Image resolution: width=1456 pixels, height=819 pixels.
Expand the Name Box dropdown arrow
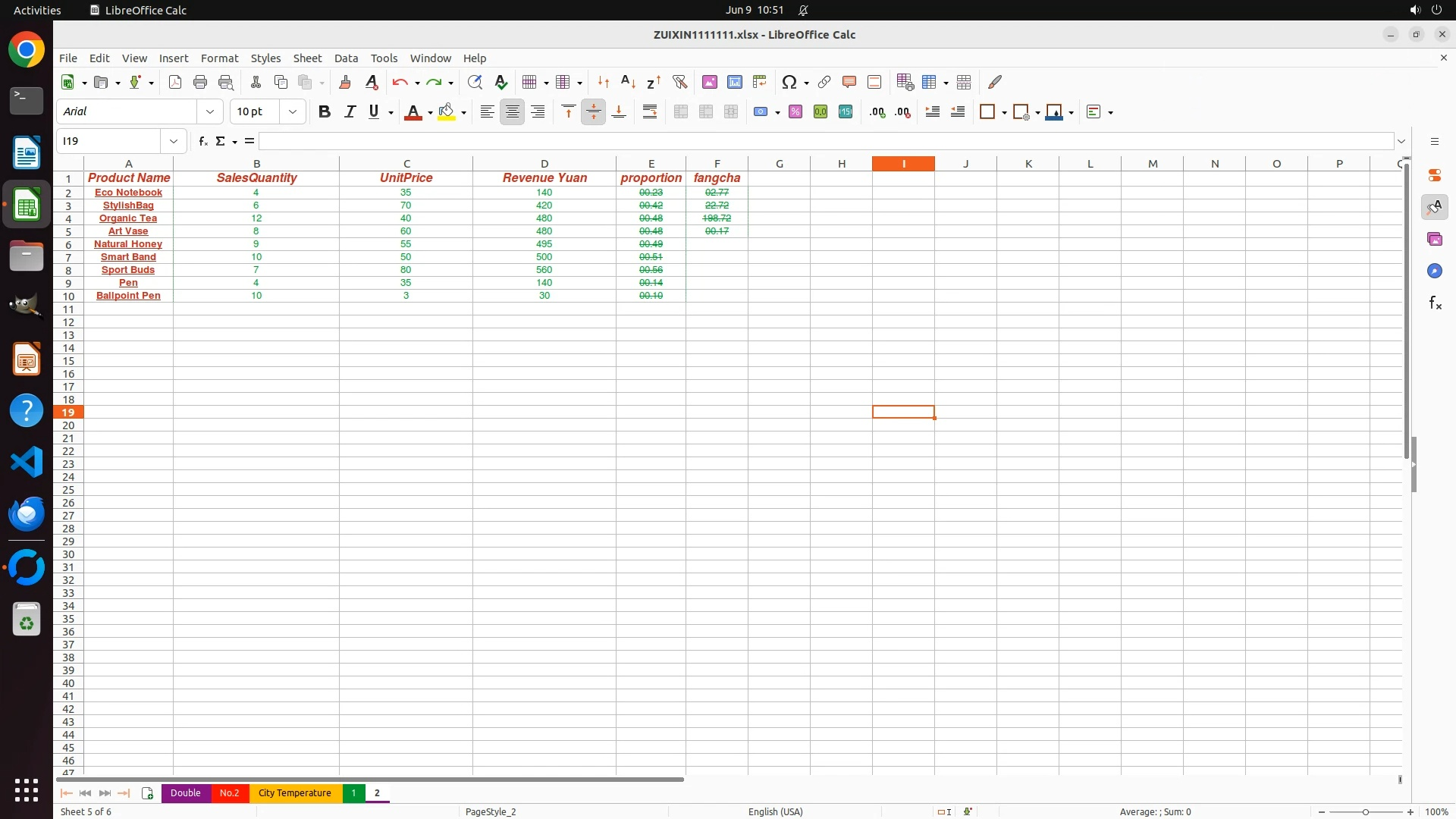pos(174,141)
